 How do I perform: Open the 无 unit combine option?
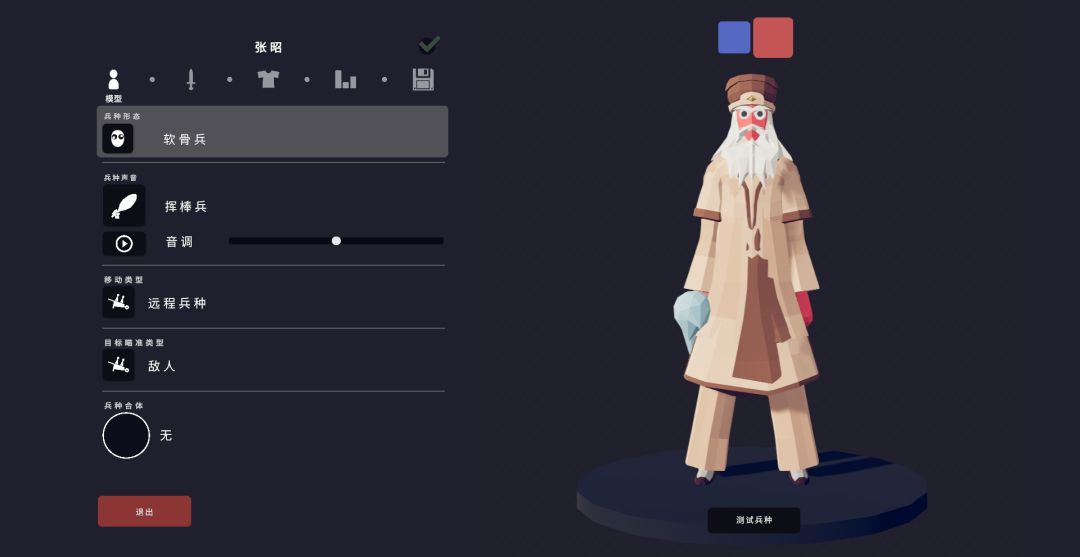166,436
